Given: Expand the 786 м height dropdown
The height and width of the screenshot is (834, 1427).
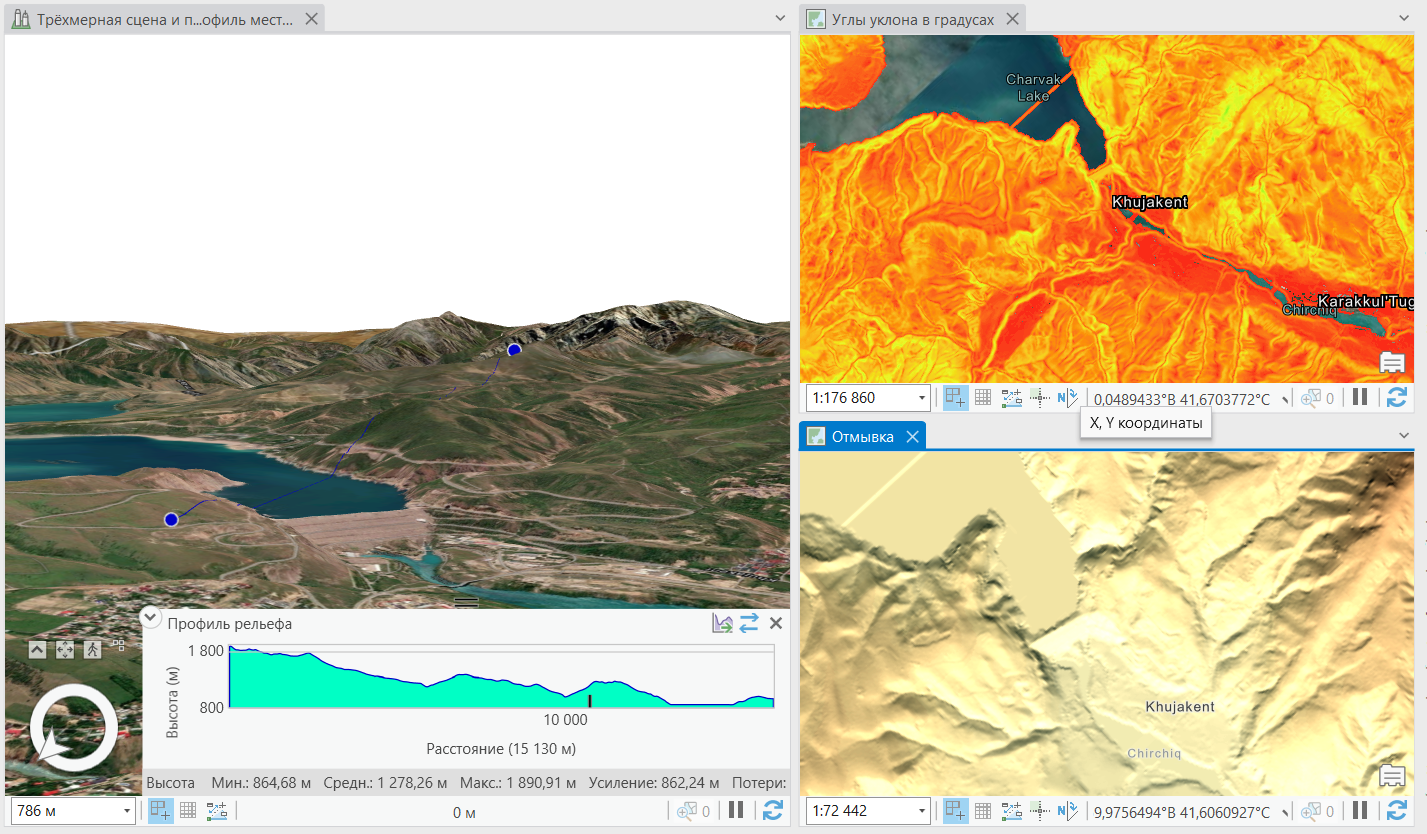Looking at the screenshot, I should 126,811.
